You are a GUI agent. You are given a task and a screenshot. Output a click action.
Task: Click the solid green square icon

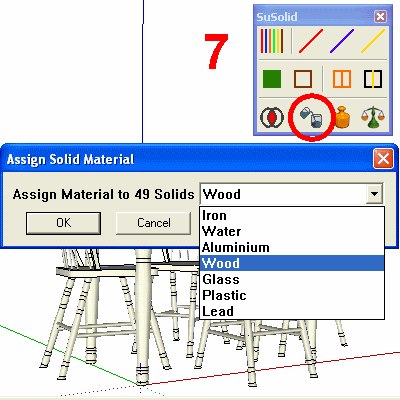tap(272, 79)
